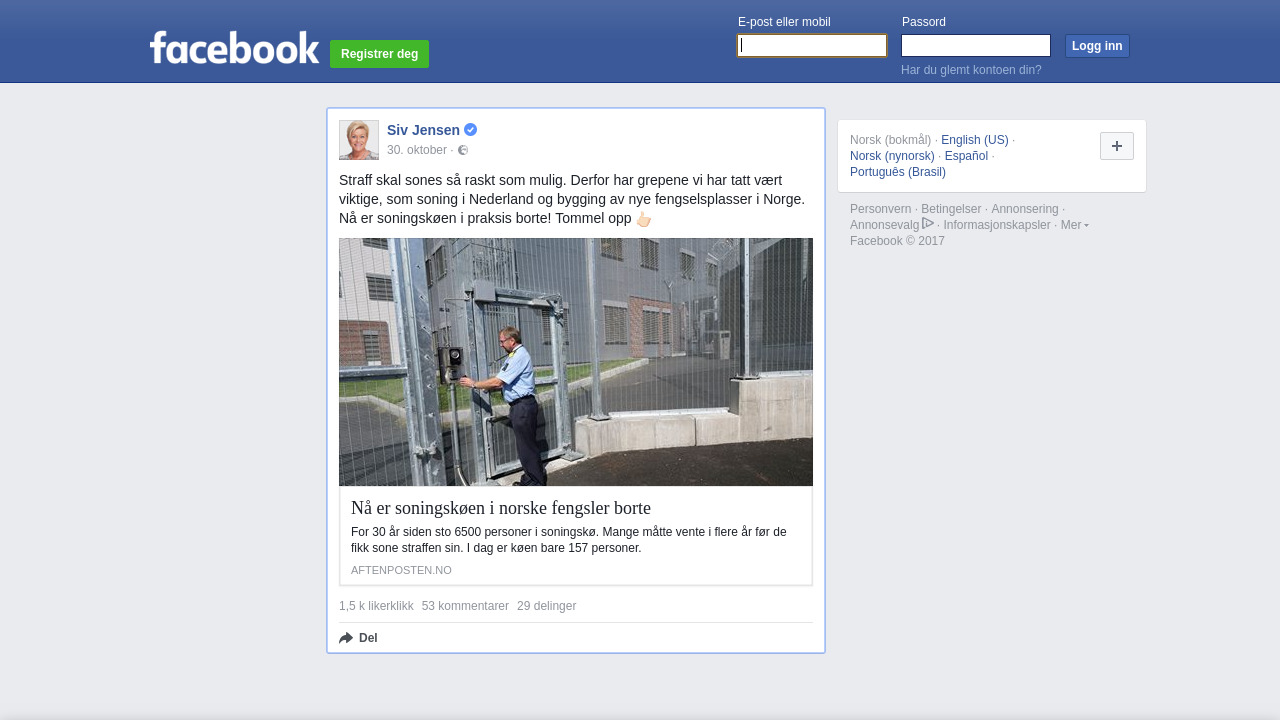View the 53 kommentarer link
The height and width of the screenshot is (720, 1280).
coord(465,606)
